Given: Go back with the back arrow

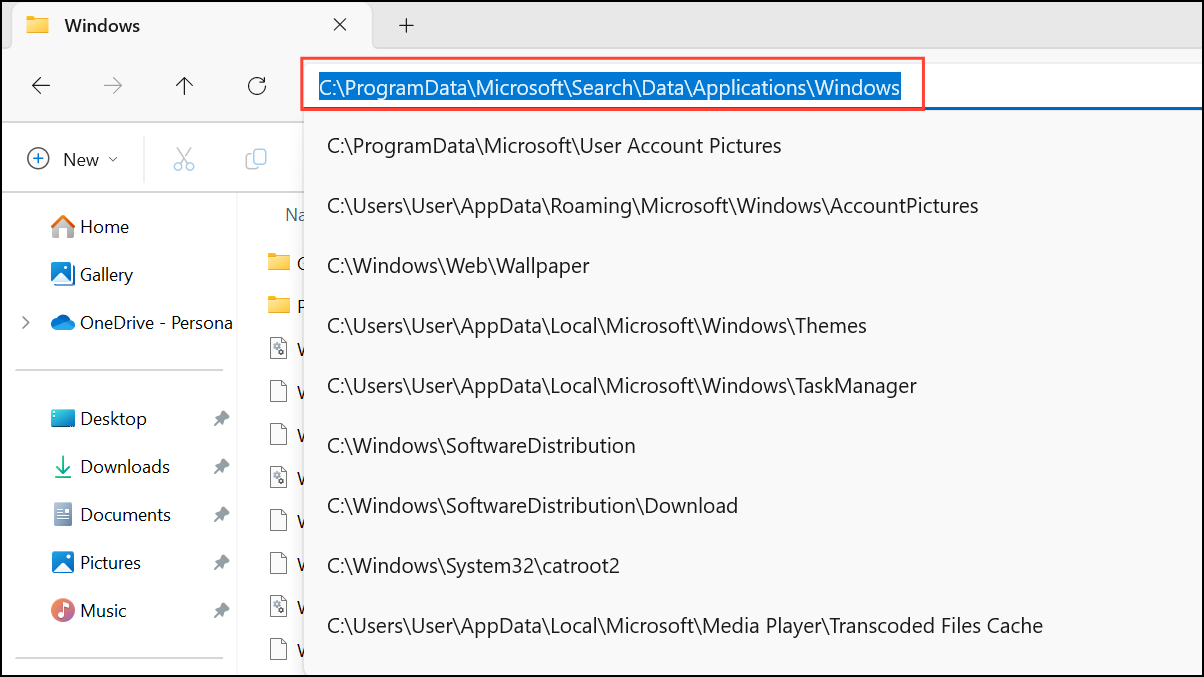Looking at the screenshot, I should click(41, 86).
